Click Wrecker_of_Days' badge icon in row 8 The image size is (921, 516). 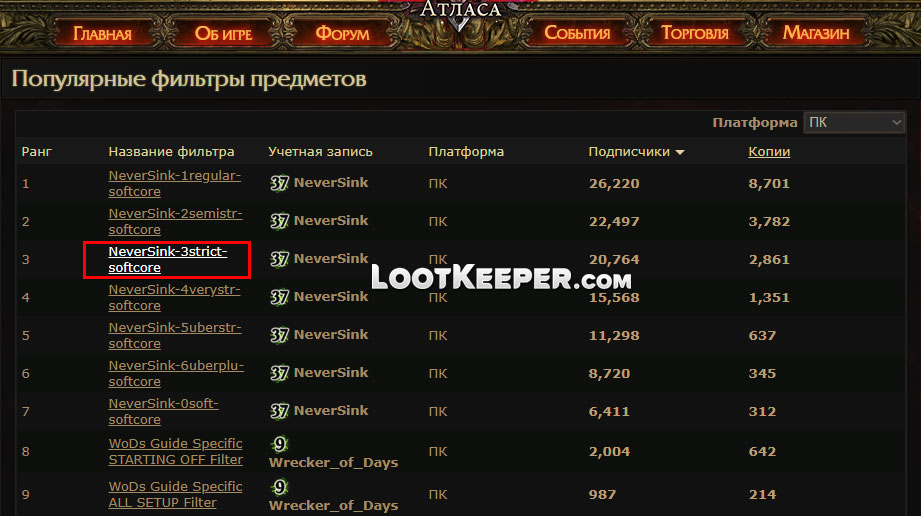(280, 444)
